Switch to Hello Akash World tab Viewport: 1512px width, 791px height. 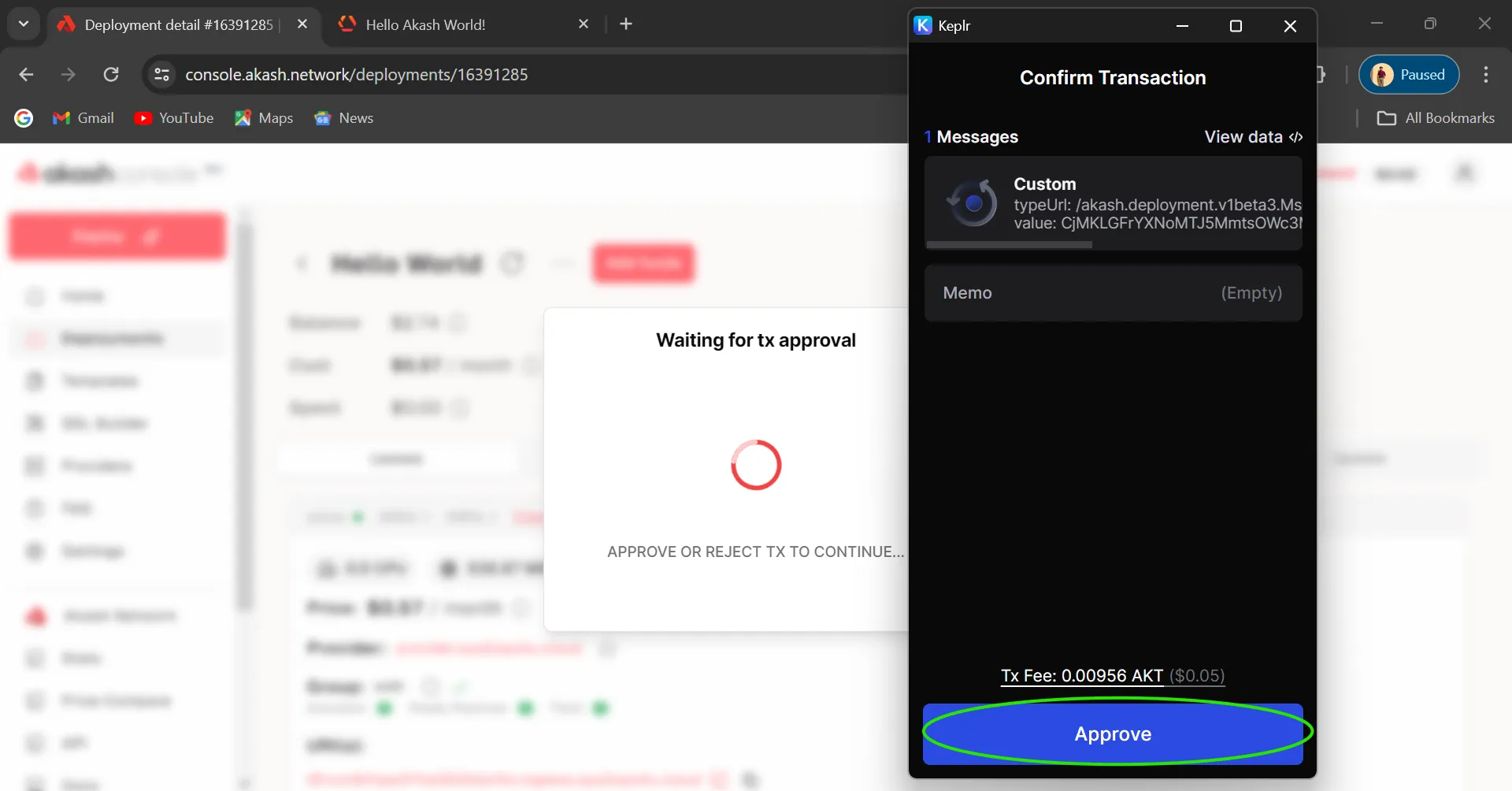click(x=425, y=24)
